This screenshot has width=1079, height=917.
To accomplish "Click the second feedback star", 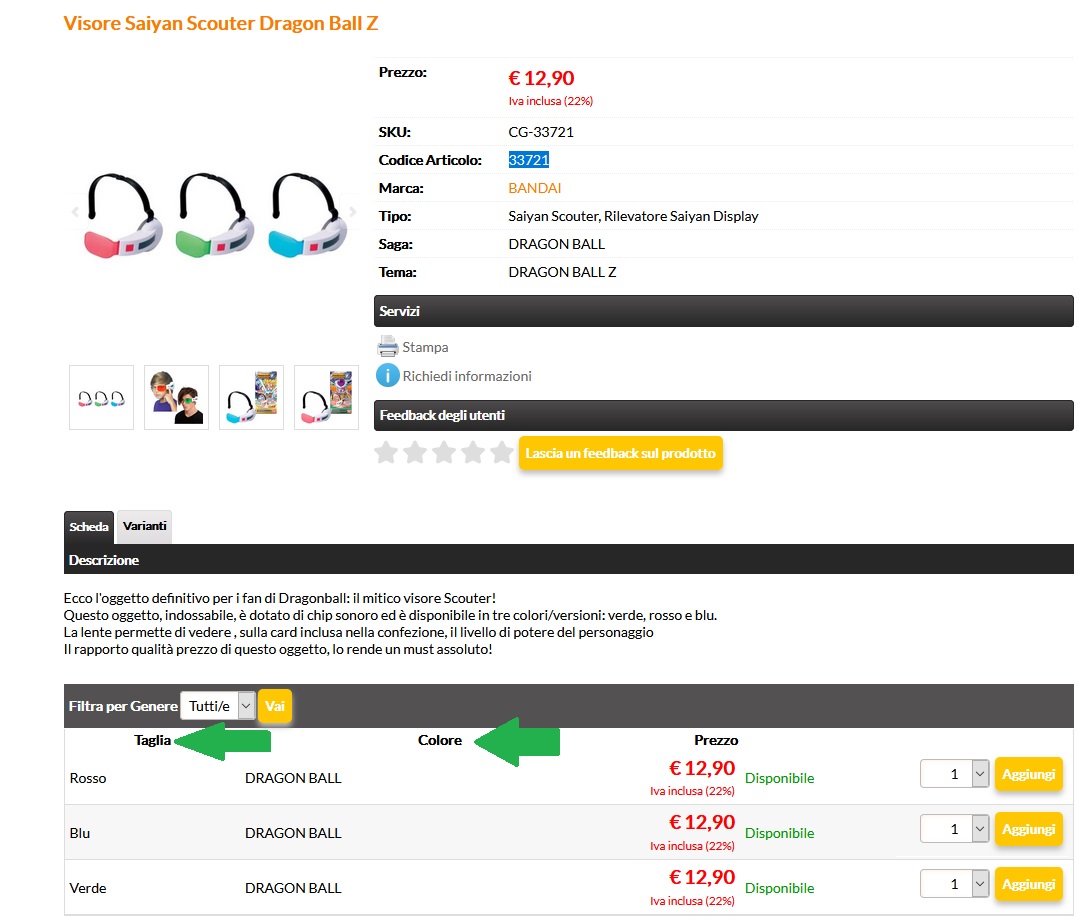I will pyautogui.click(x=415, y=453).
